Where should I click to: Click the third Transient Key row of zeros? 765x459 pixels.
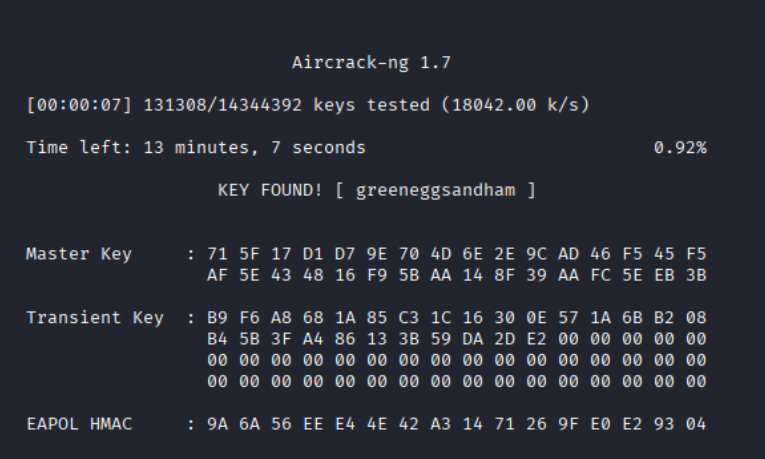click(x=456, y=360)
